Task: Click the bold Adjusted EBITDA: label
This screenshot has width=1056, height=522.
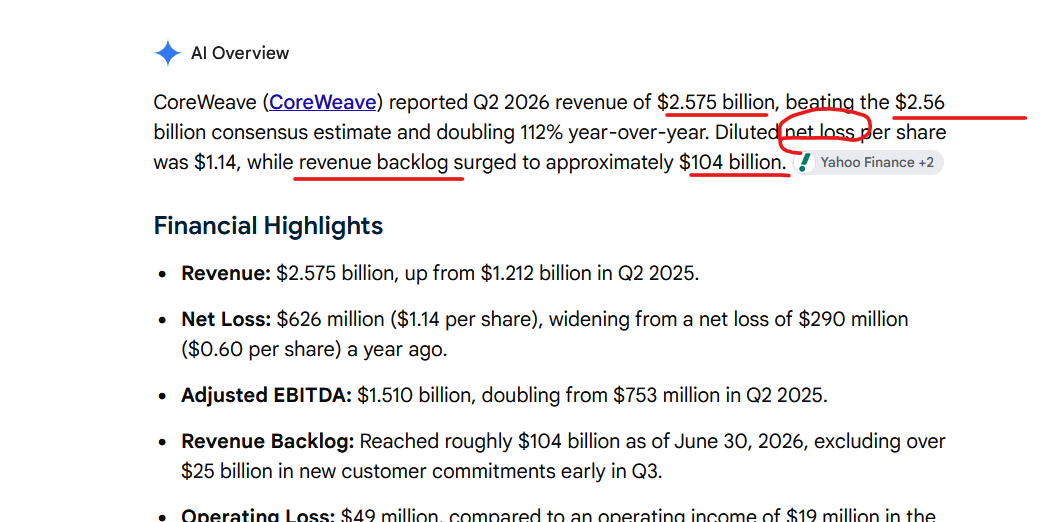Action: 266,395
